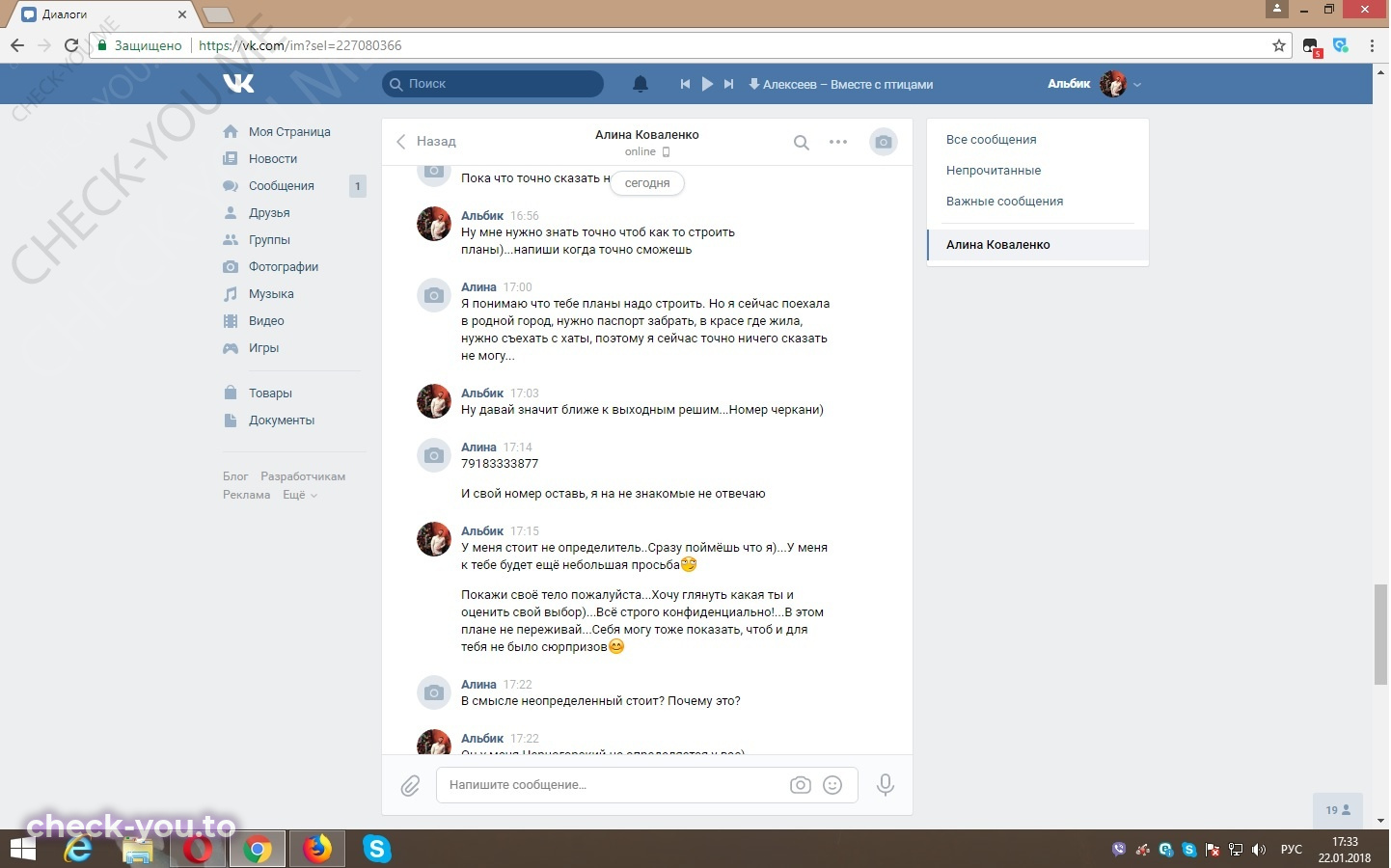Open Skype from taskbar

click(376, 849)
